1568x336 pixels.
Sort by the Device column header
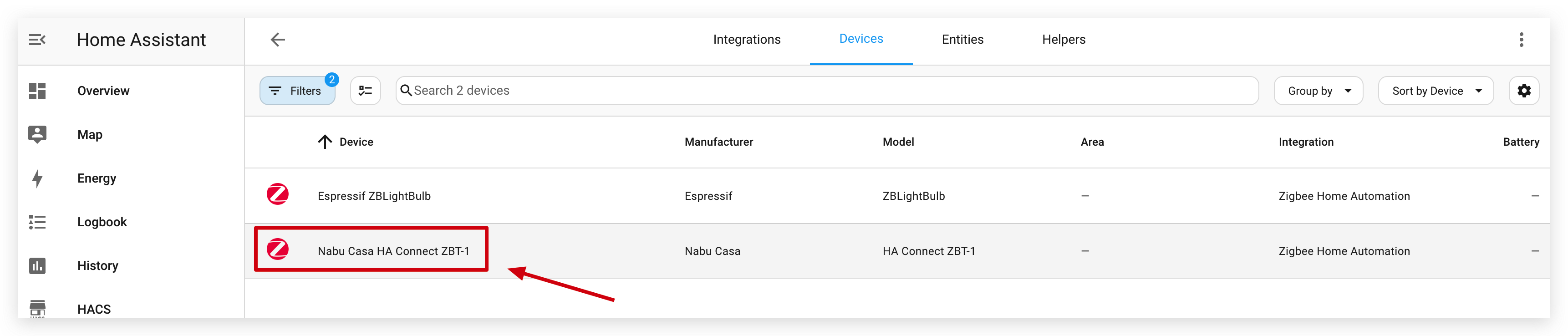tap(356, 143)
